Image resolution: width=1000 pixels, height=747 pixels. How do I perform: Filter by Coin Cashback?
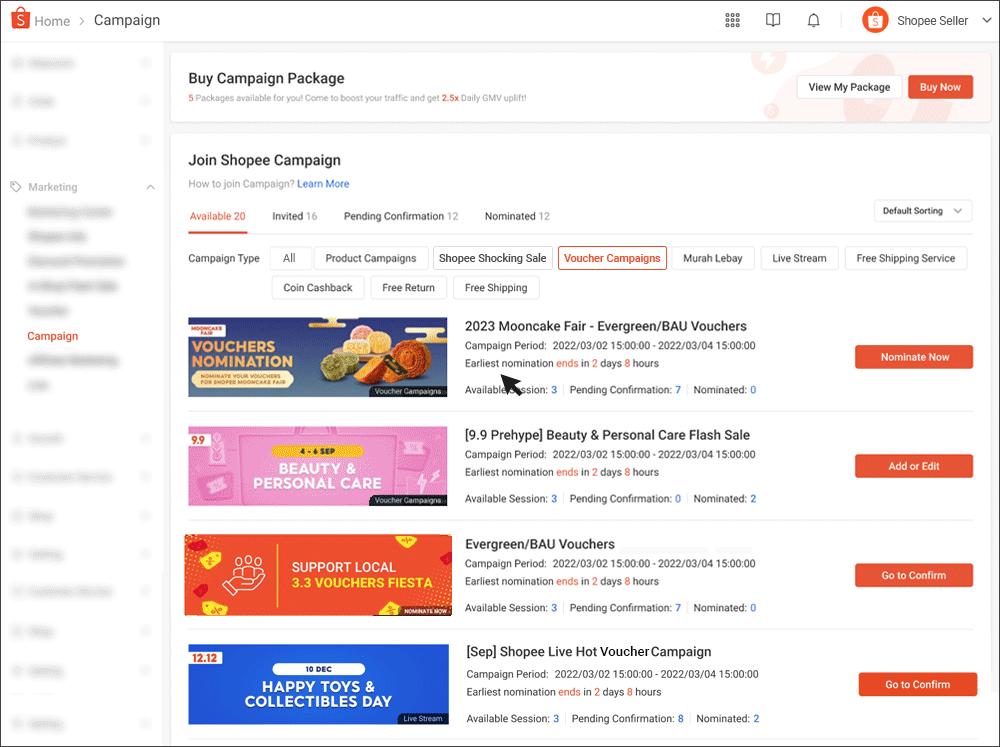[x=318, y=288]
